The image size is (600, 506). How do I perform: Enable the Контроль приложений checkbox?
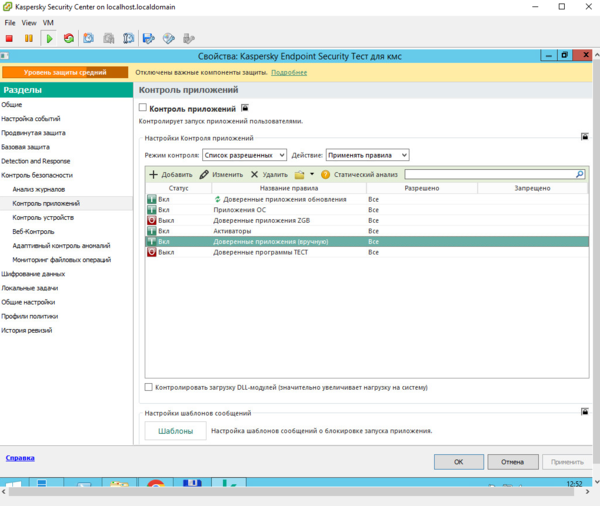[x=143, y=108]
